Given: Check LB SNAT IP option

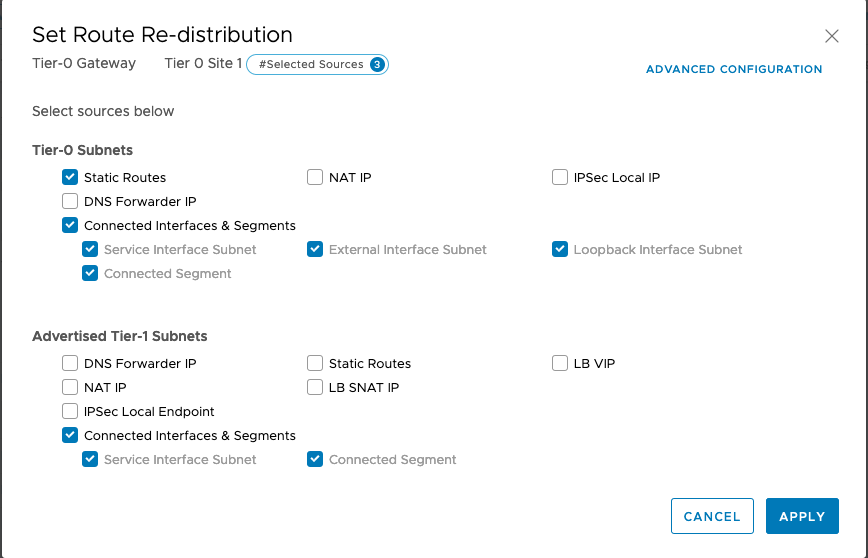Looking at the screenshot, I should coord(315,388).
